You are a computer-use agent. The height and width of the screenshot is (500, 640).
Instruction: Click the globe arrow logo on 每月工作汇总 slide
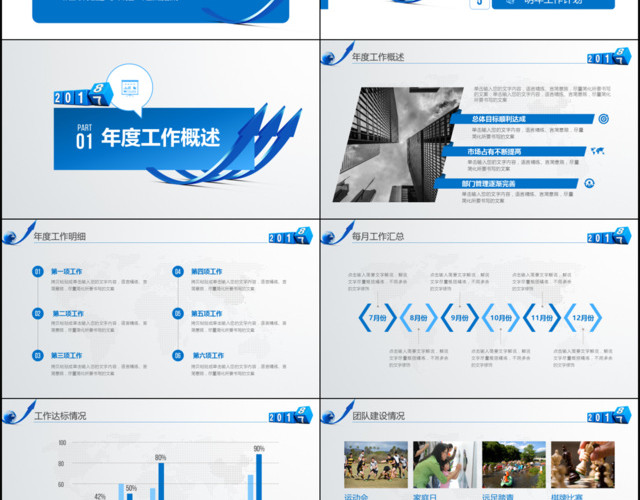(337, 233)
